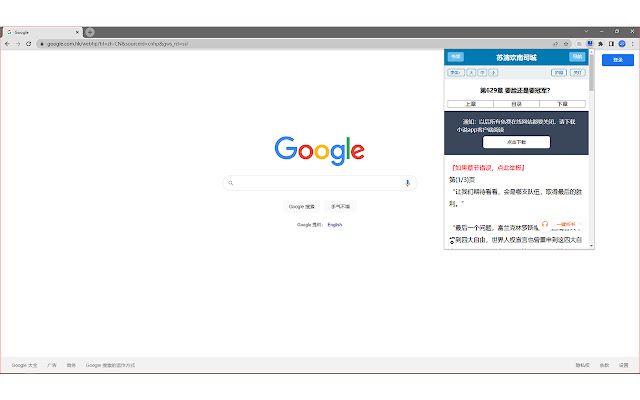
Task: Go back to the previous page
Action: [7, 44]
